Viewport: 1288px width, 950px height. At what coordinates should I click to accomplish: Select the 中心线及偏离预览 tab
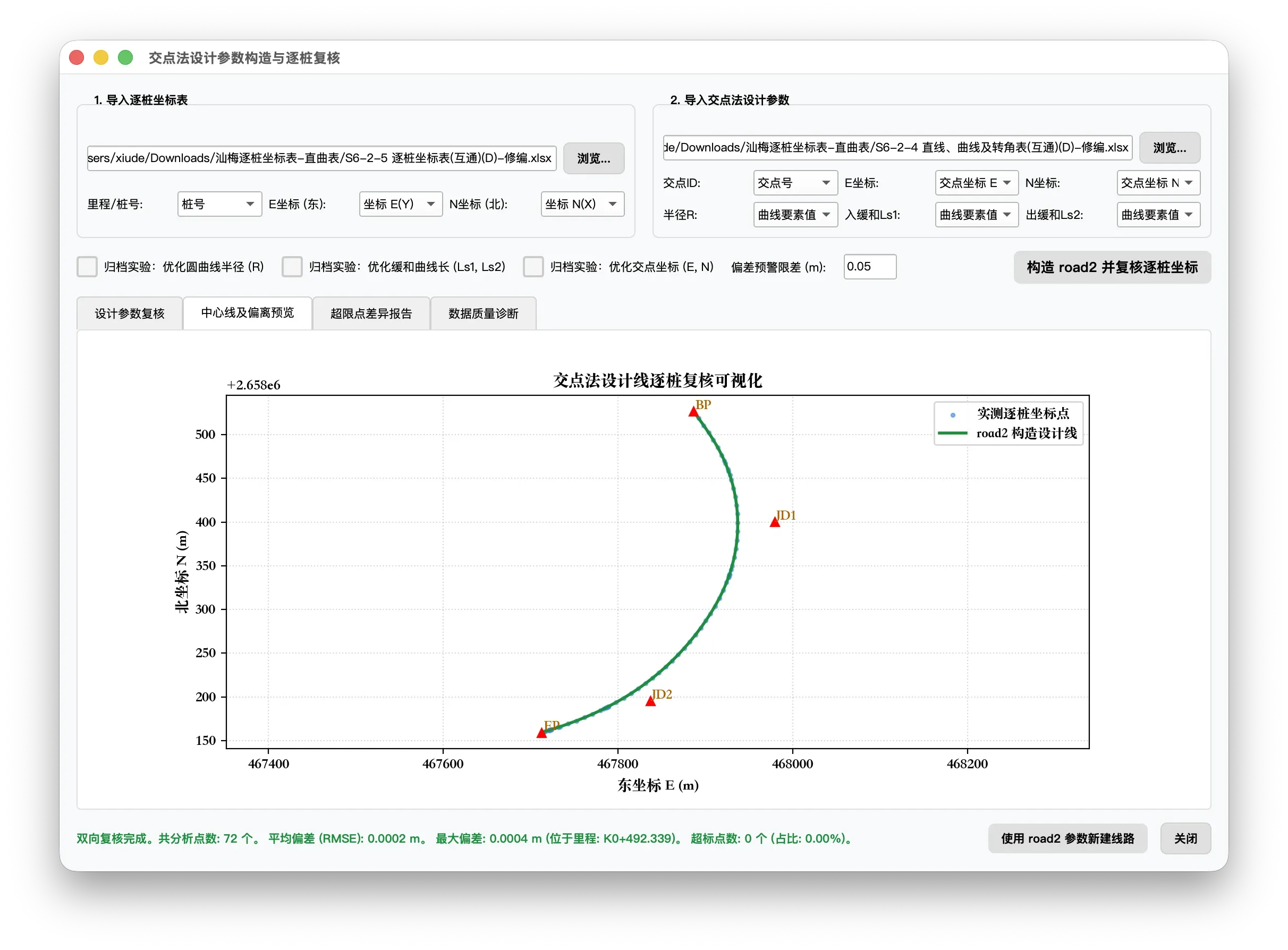[247, 313]
